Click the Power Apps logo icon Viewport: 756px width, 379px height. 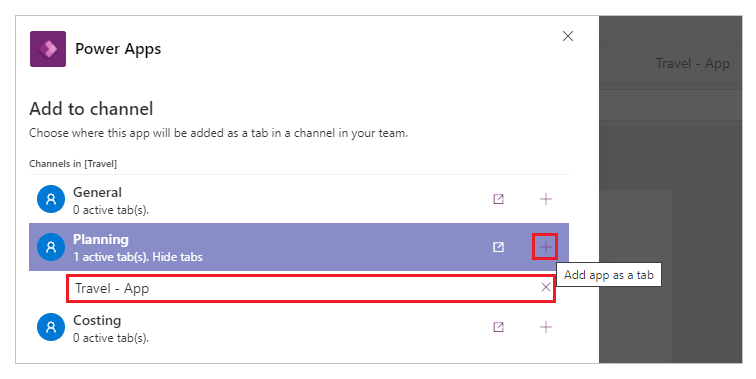[48, 49]
